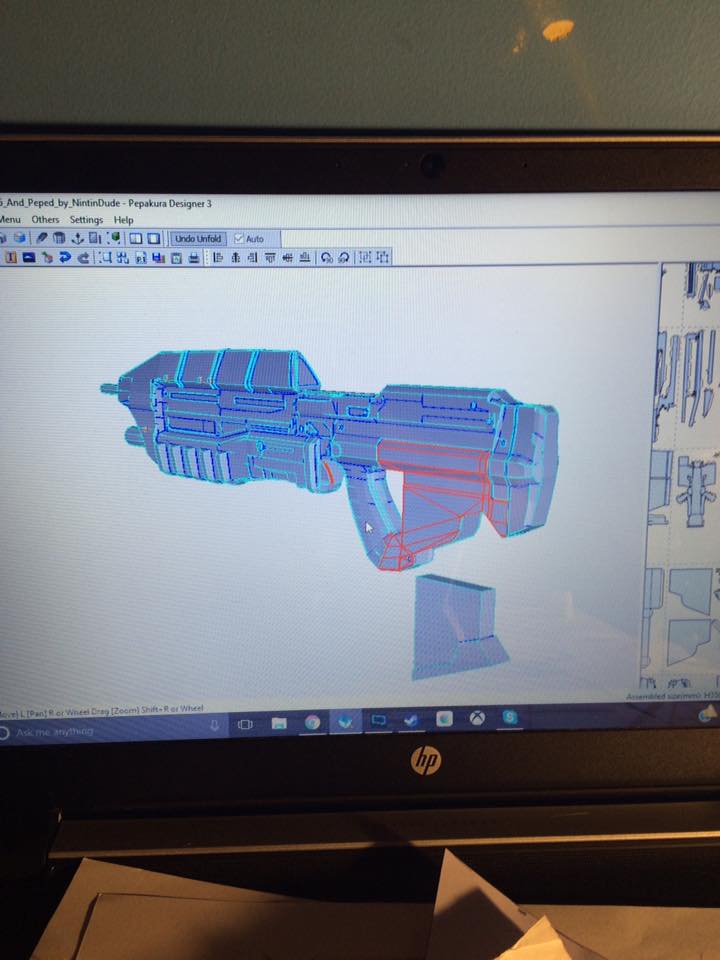Click the grouped squares icon in second toolbar
This screenshot has width=720, height=960.
pos(123,258)
